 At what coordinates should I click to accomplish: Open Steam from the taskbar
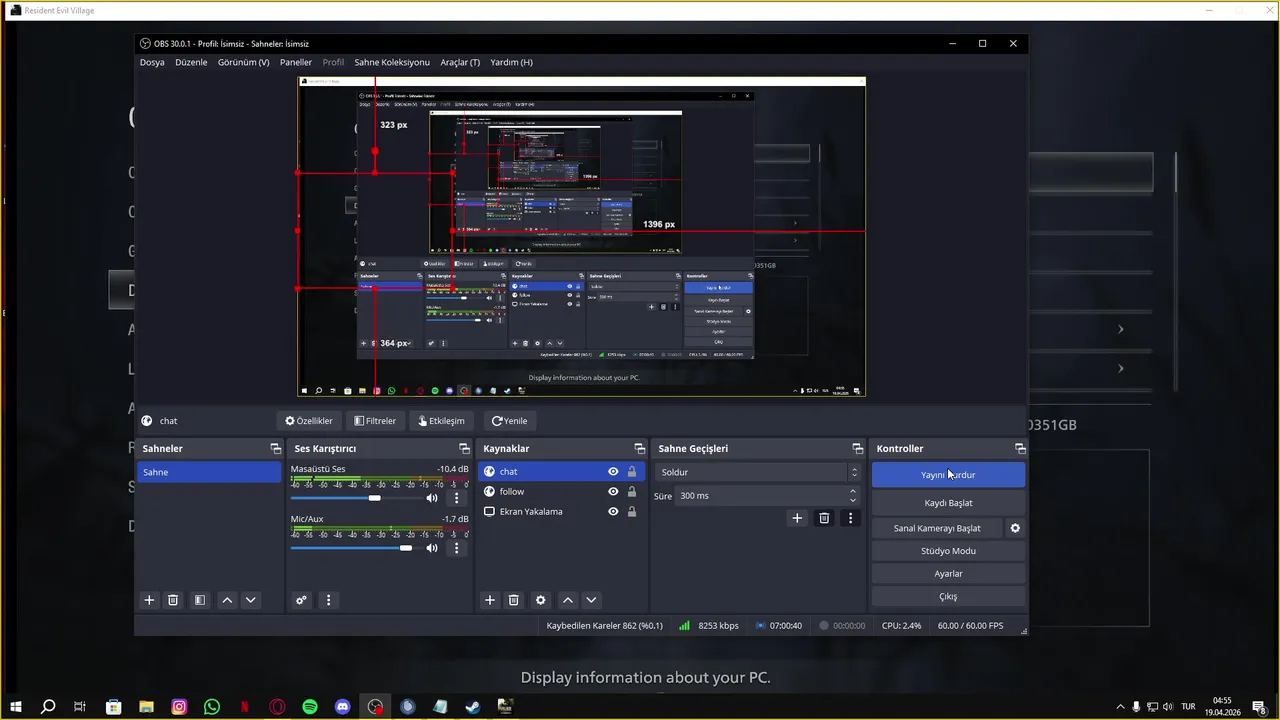[473, 707]
